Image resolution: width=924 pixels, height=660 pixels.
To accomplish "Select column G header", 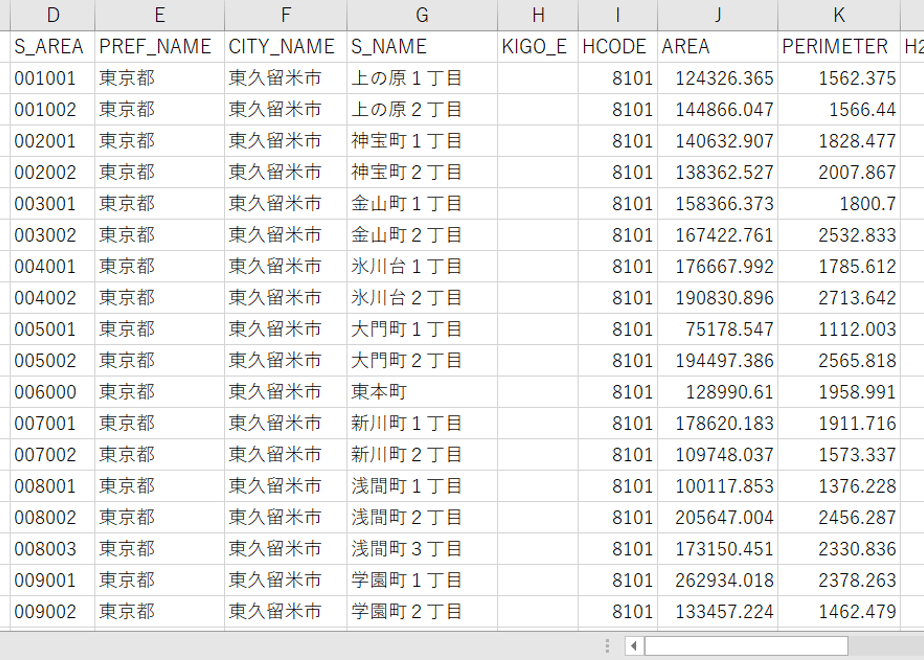I will coord(422,15).
